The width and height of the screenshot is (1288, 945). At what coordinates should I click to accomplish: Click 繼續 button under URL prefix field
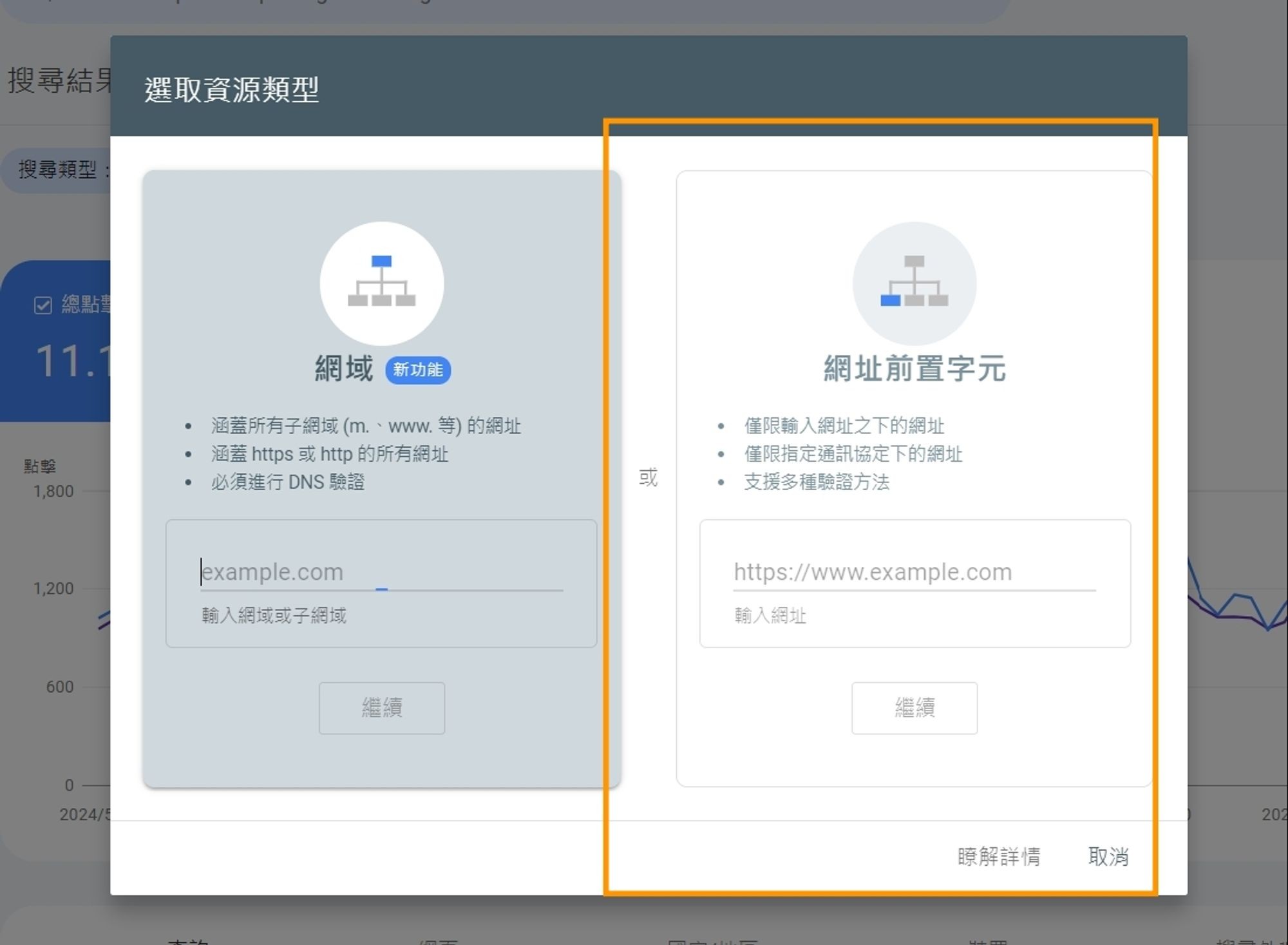point(914,708)
